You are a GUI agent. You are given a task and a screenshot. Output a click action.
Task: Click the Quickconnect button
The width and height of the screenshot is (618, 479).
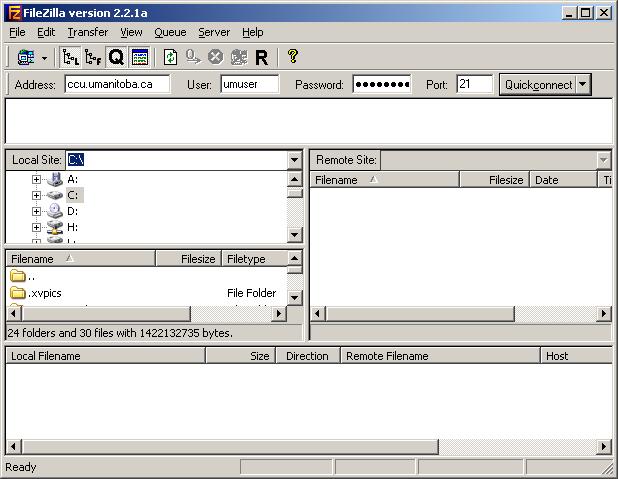(538, 85)
